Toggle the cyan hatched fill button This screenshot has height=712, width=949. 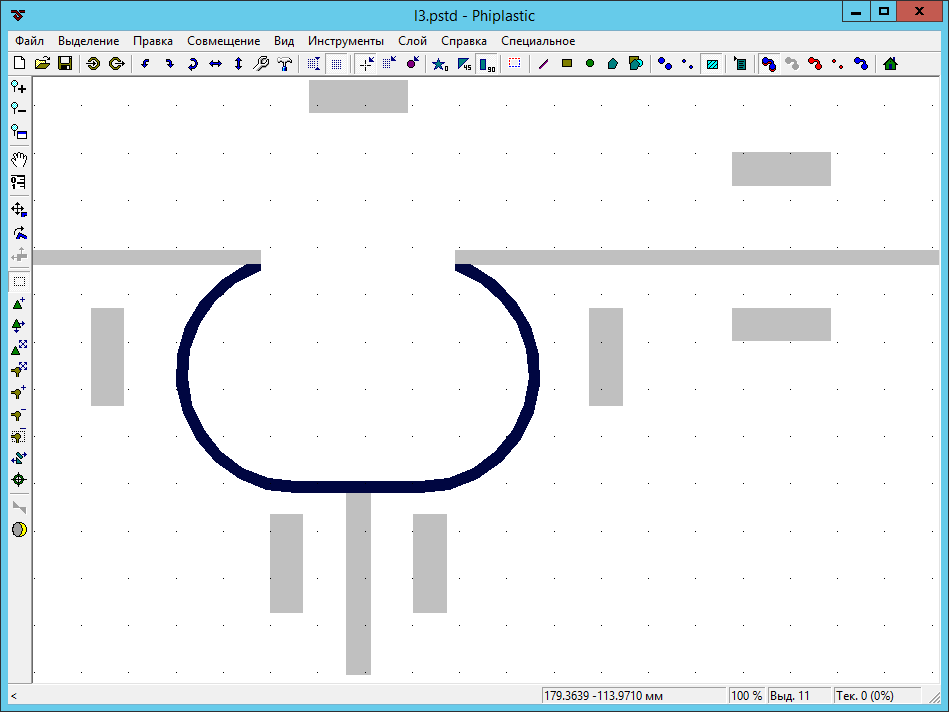pos(712,64)
